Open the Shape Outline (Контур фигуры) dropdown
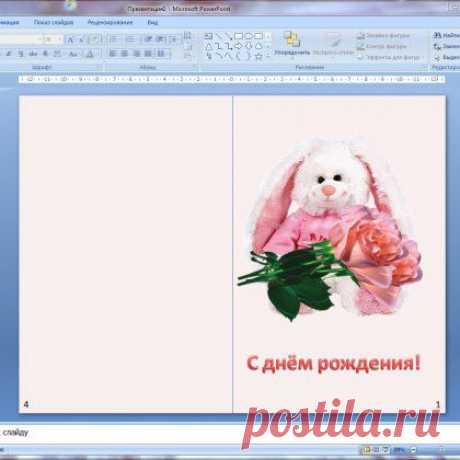 [x=382, y=46]
